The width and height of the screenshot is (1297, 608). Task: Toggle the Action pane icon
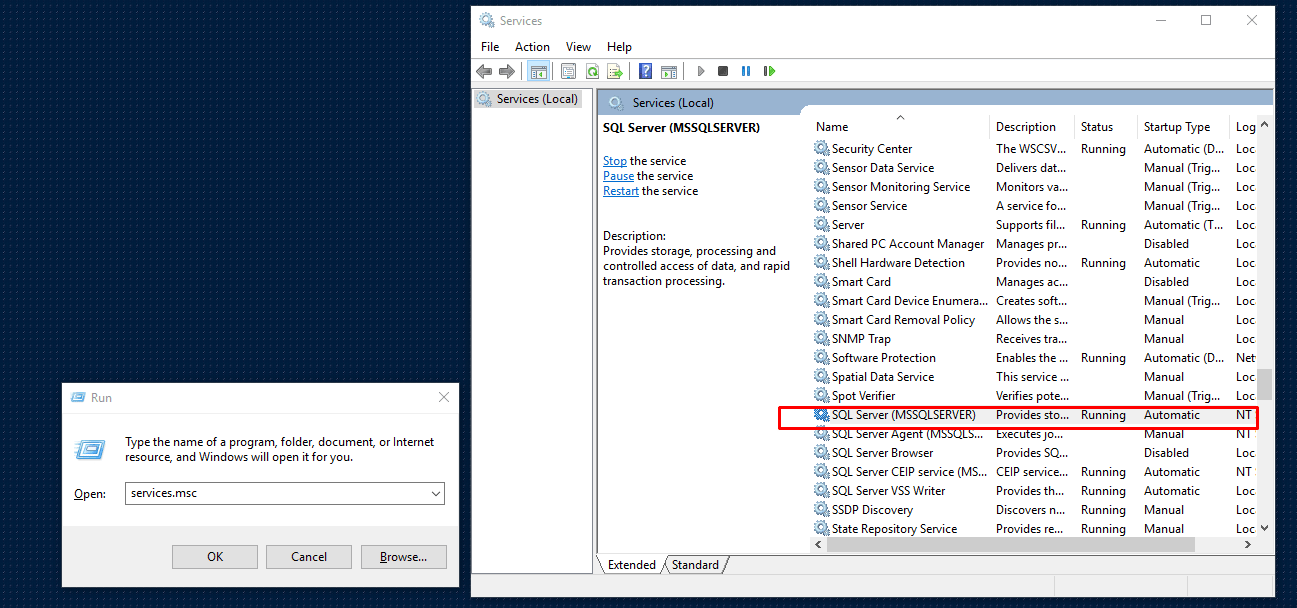[668, 71]
